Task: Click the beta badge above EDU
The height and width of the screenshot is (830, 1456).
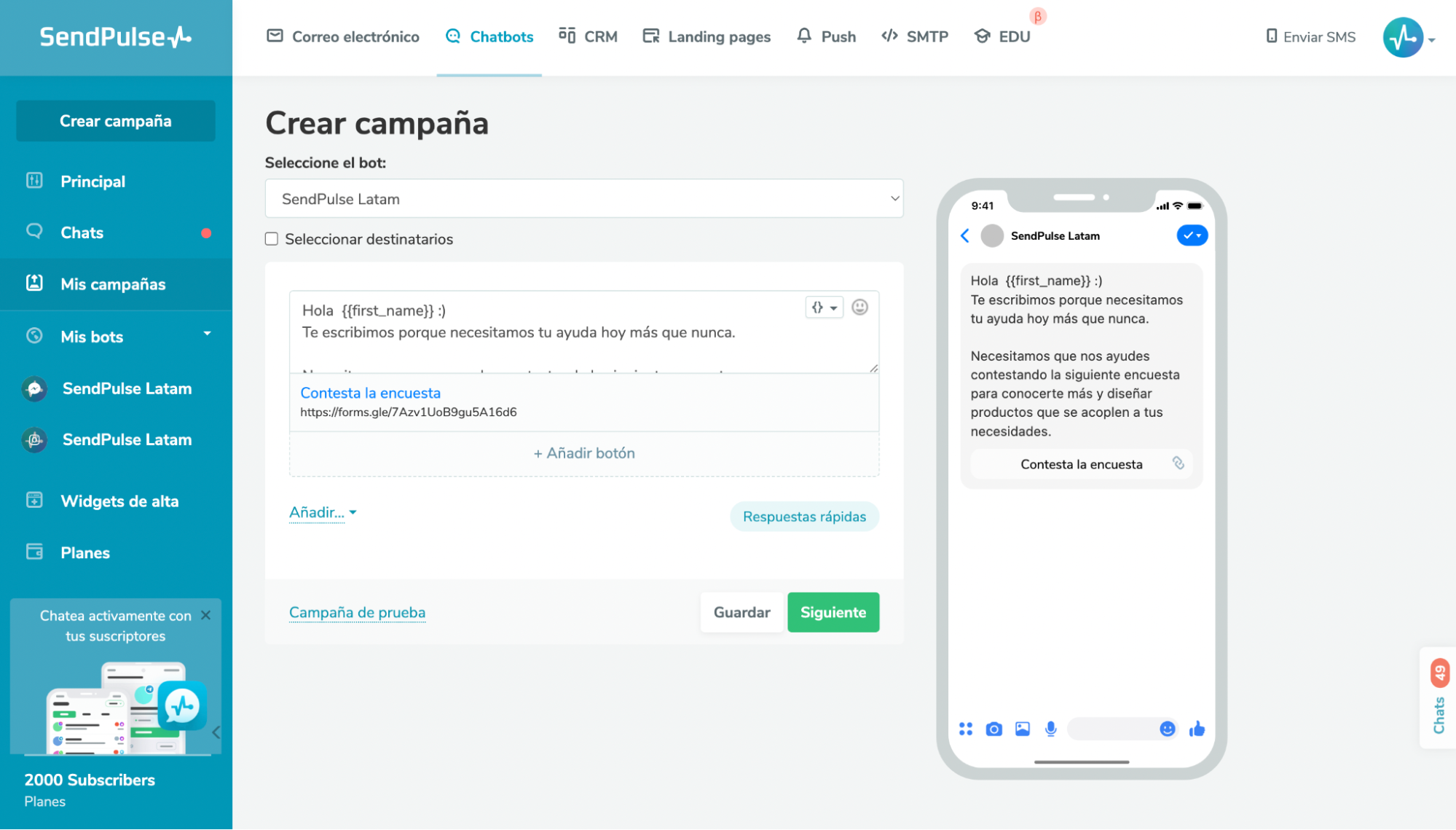Action: pyautogui.click(x=1038, y=16)
